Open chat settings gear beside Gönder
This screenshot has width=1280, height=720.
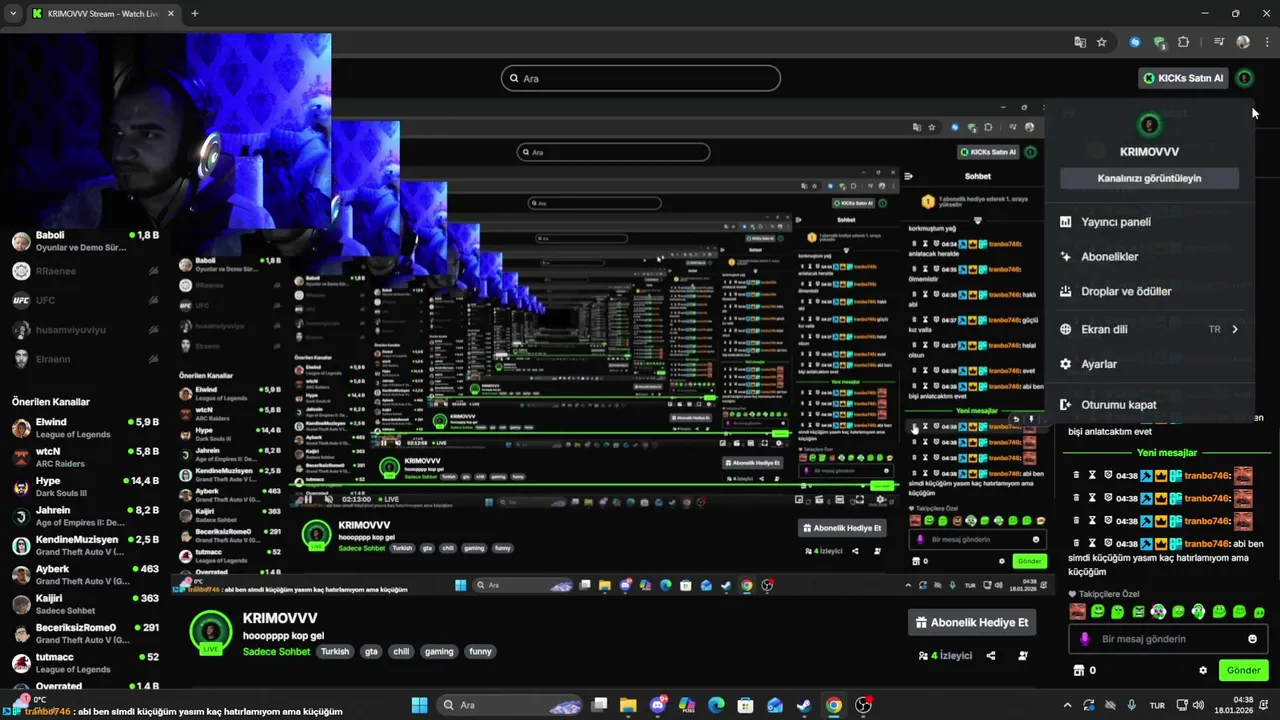coord(1203,670)
